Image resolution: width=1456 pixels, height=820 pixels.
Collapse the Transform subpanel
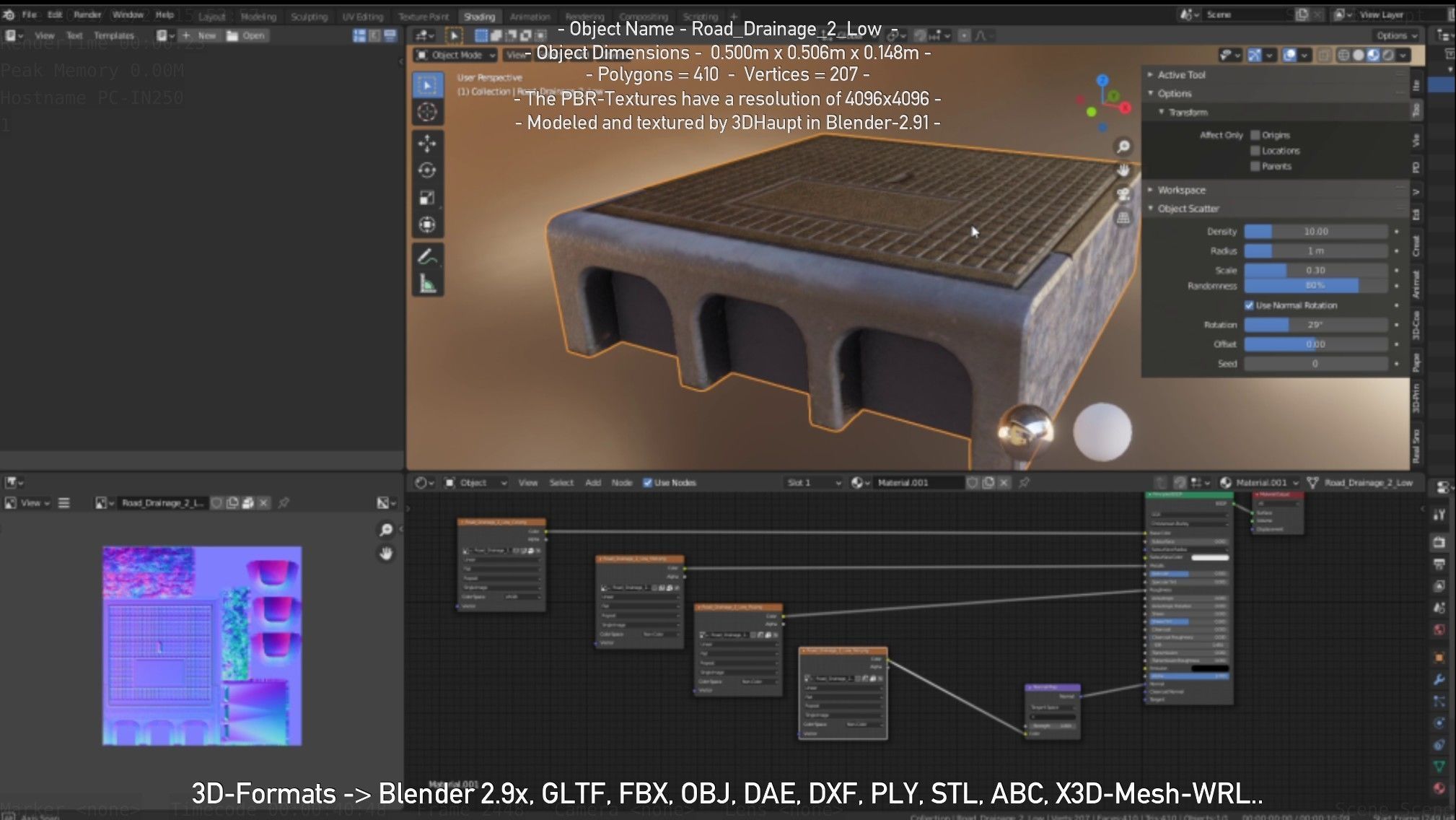click(1188, 112)
